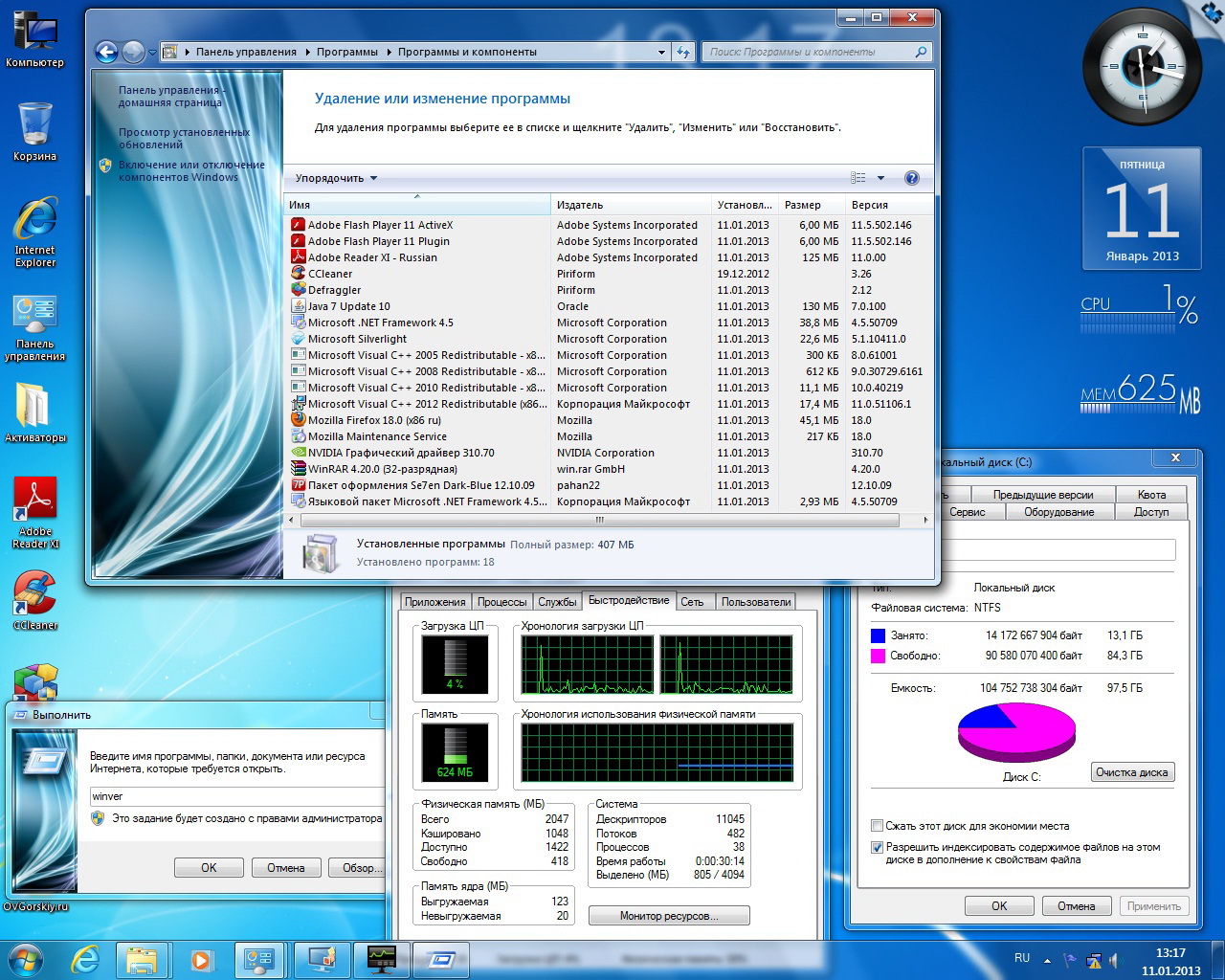Image resolution: width=1225 pixels, height=980 pixels.
Task: Click the Очистка диска button
Action: pyautogui.click(x=1131, y=772)
